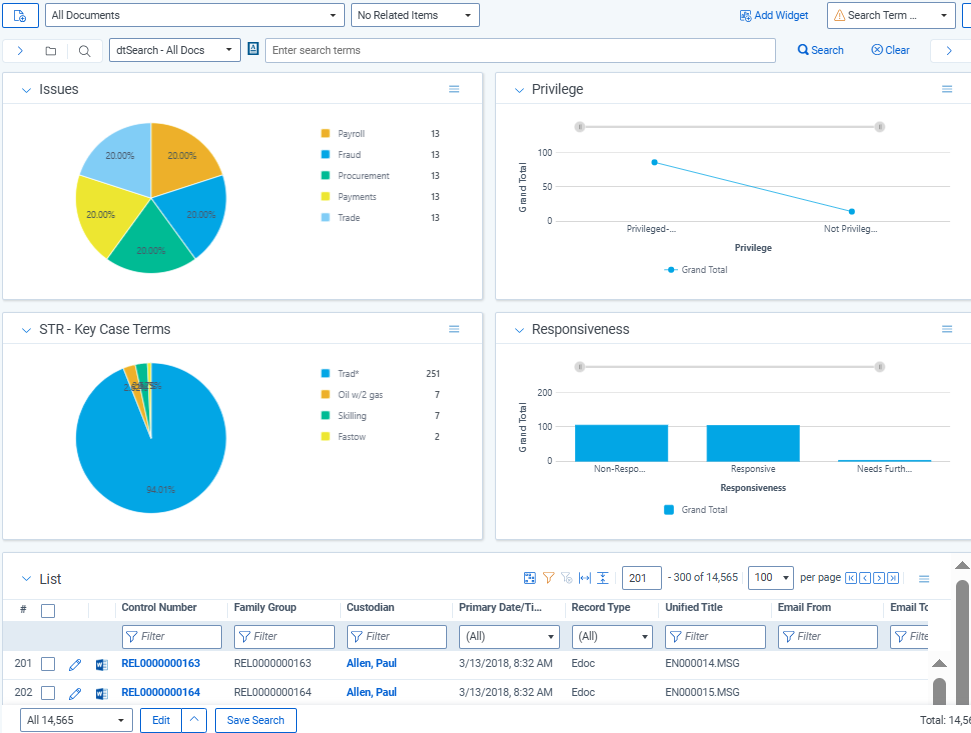Collapse the STR - Key Case Terms widget
971x733 pixels.
click(26, 330)
